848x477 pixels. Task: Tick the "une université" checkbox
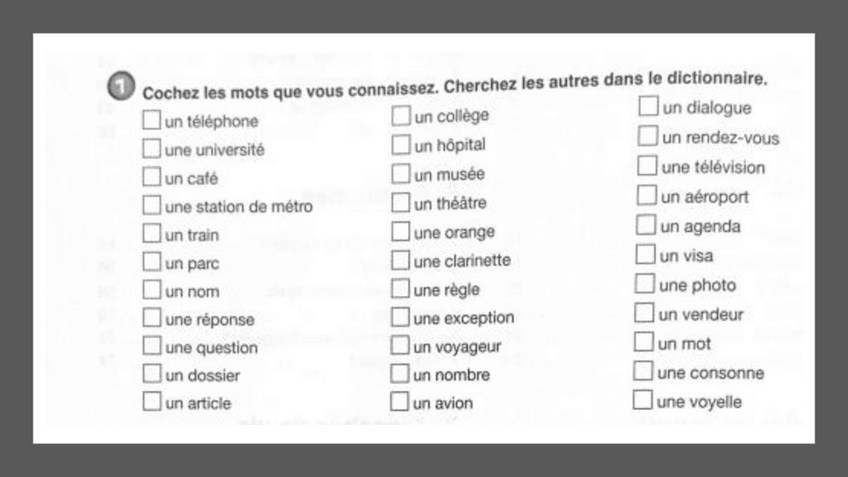pyautogui.click(x=151, y=149)
